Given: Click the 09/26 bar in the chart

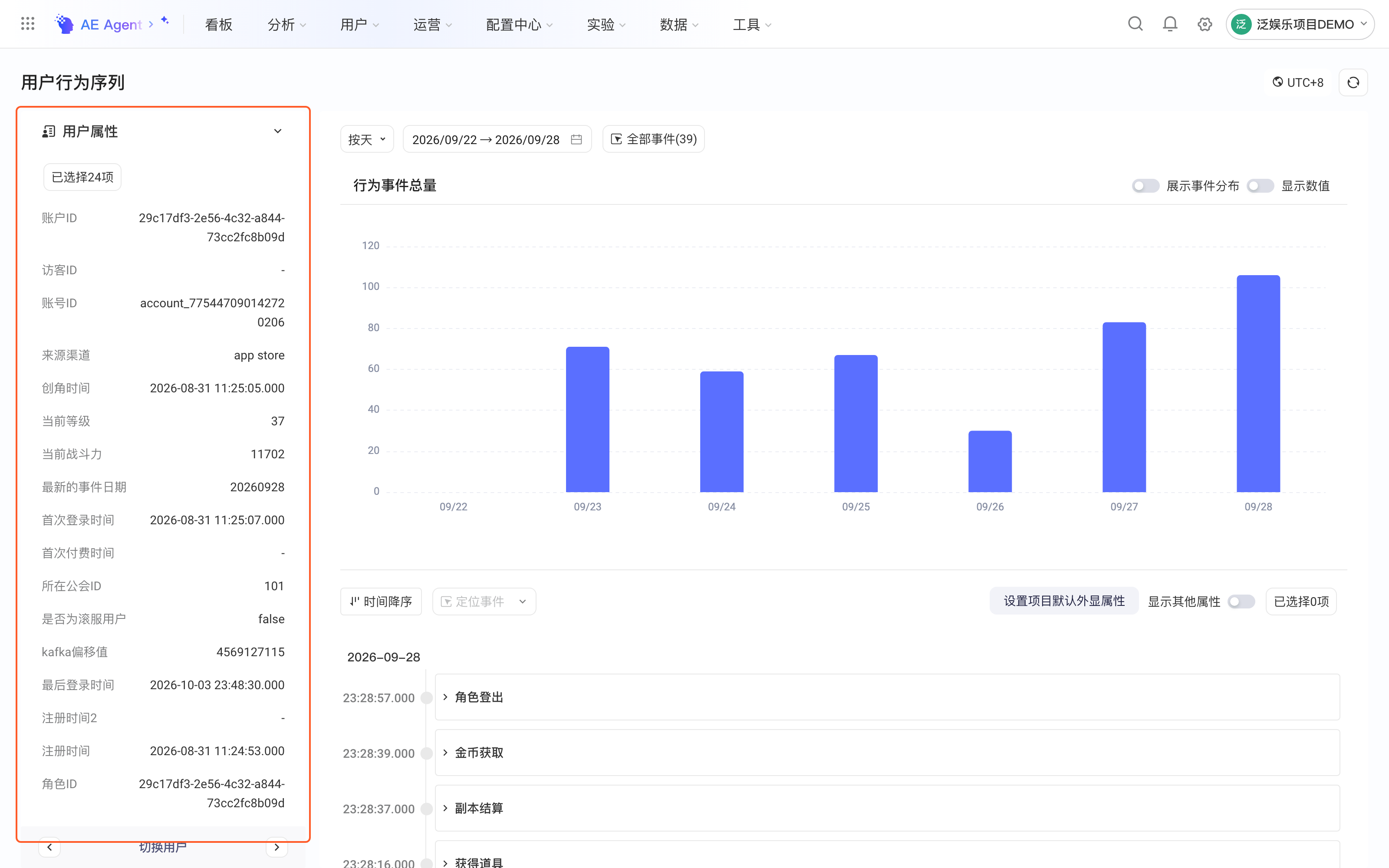Looking at the screenshot, I should pyautogui.click(x=990, y=461).
